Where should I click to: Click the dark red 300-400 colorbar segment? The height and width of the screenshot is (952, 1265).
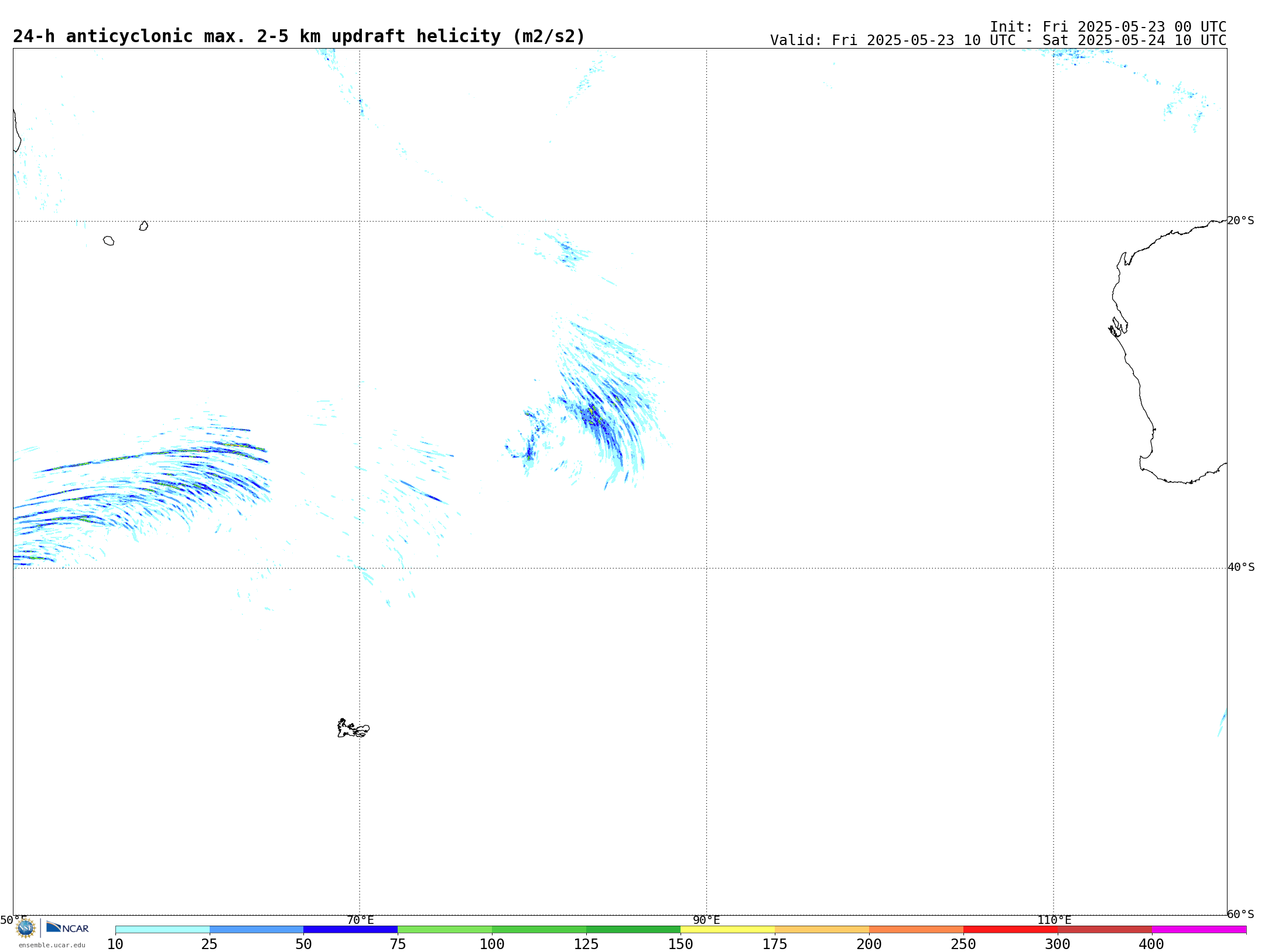coord(1105,930)
